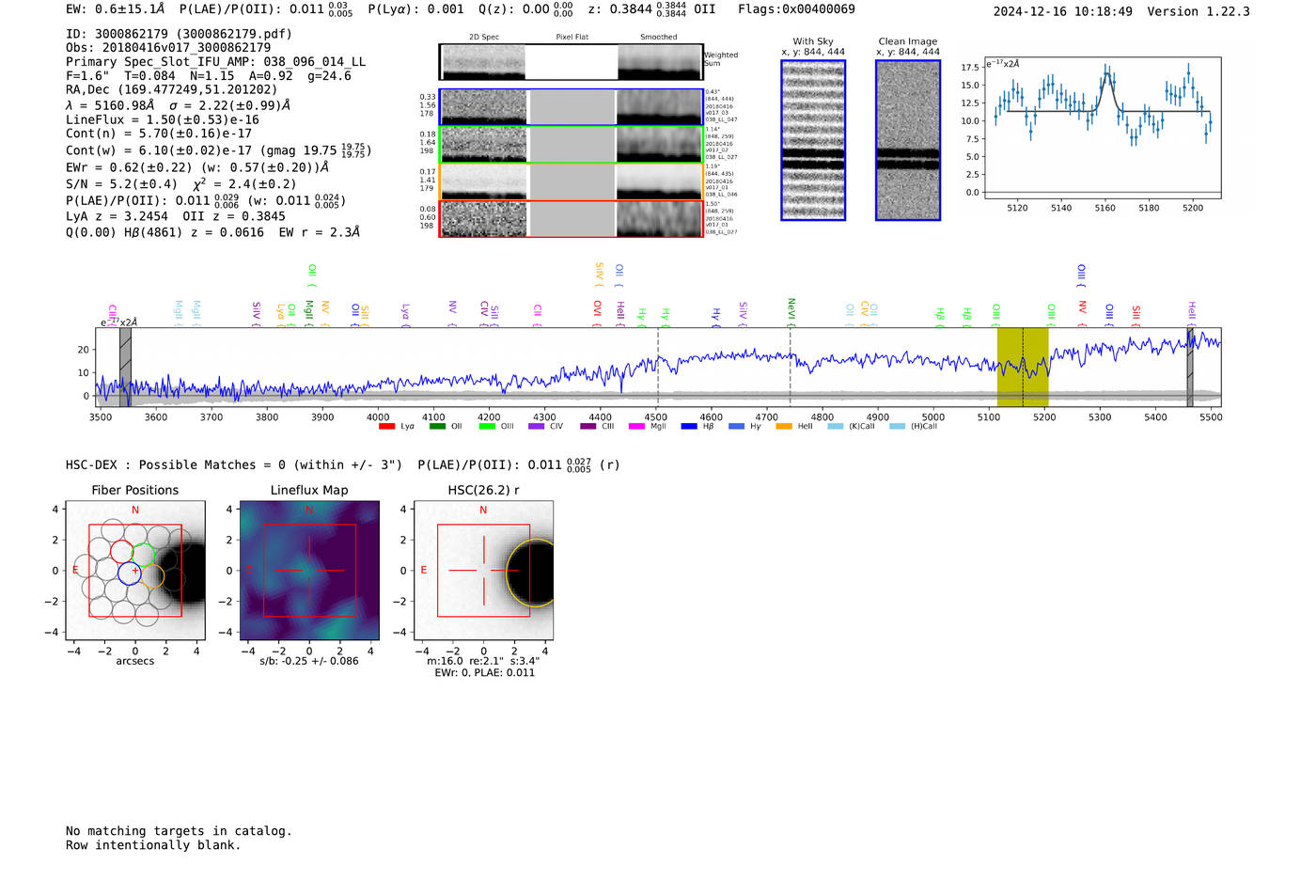
Task: Click the red fiber circle in Fiber Positions
Action: pos(122,552)
